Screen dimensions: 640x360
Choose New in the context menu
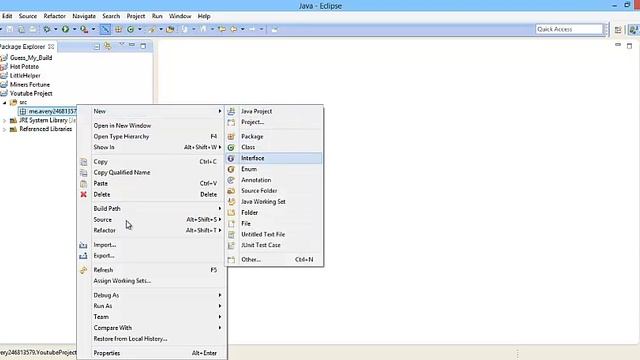click(152, 111)
